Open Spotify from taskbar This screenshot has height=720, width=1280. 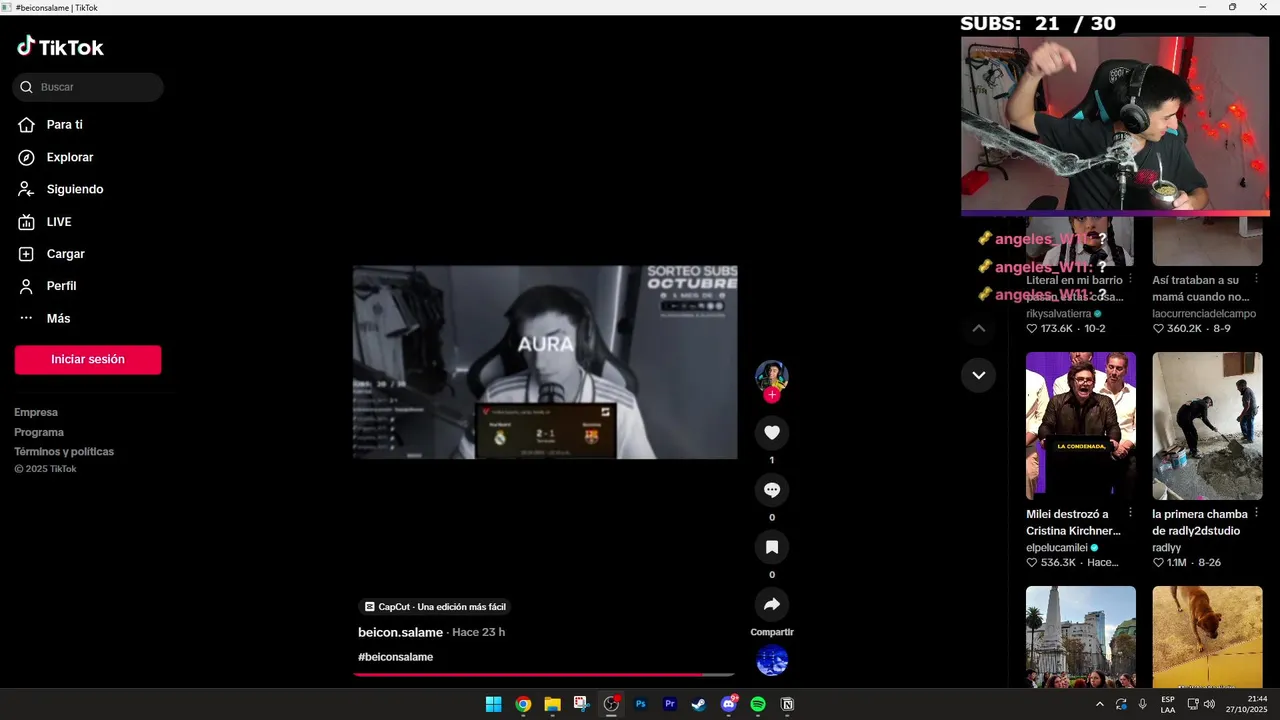758,704
